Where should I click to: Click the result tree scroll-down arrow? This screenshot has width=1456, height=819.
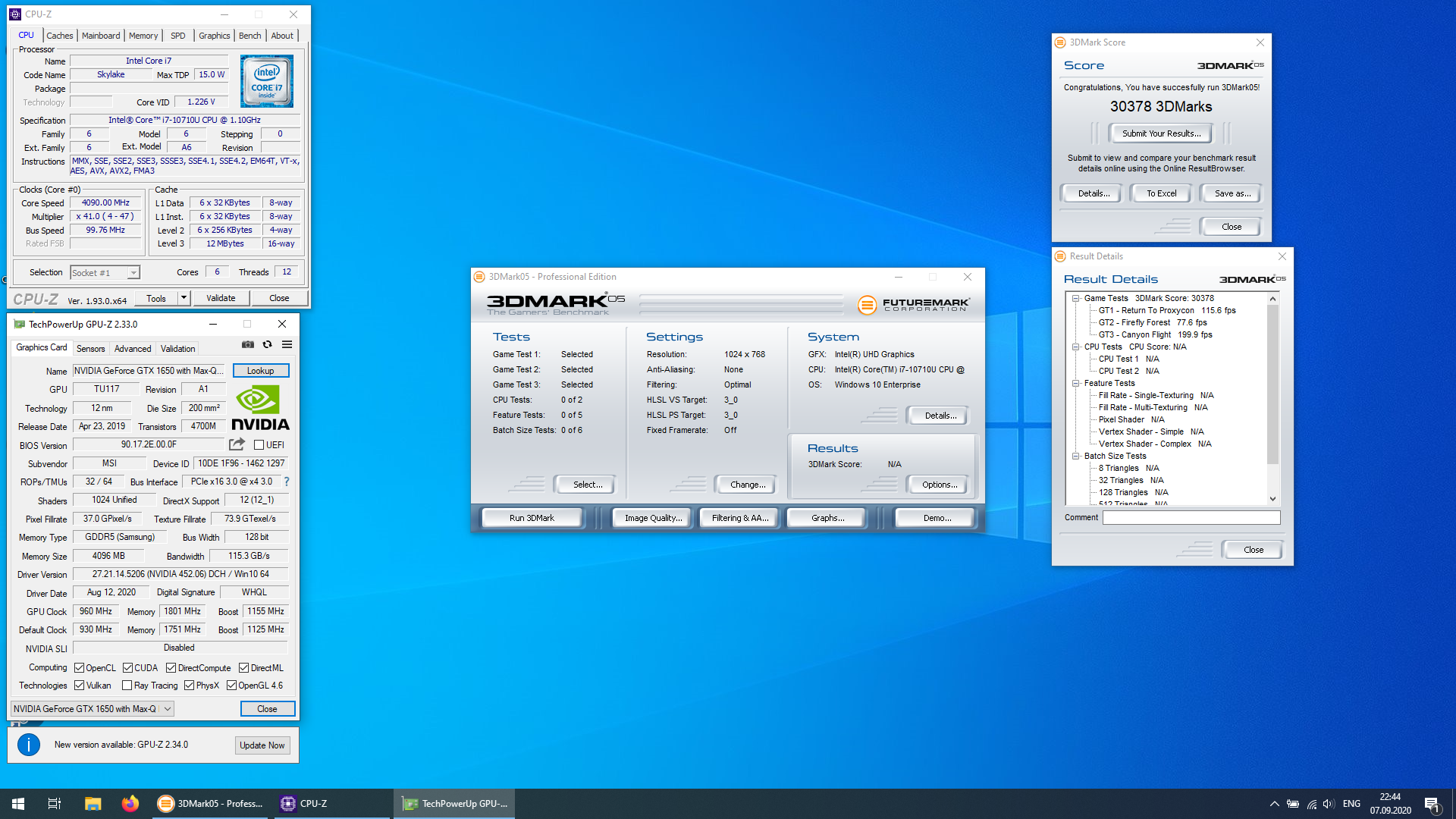[1272, 499]
